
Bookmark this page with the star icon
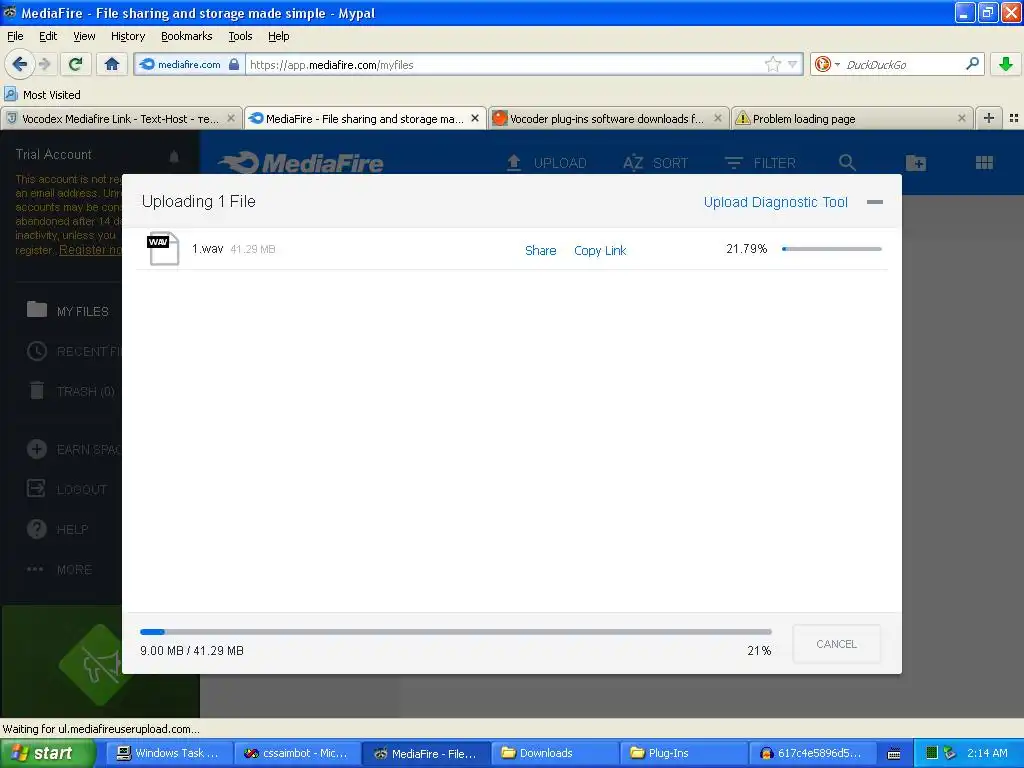773,64
